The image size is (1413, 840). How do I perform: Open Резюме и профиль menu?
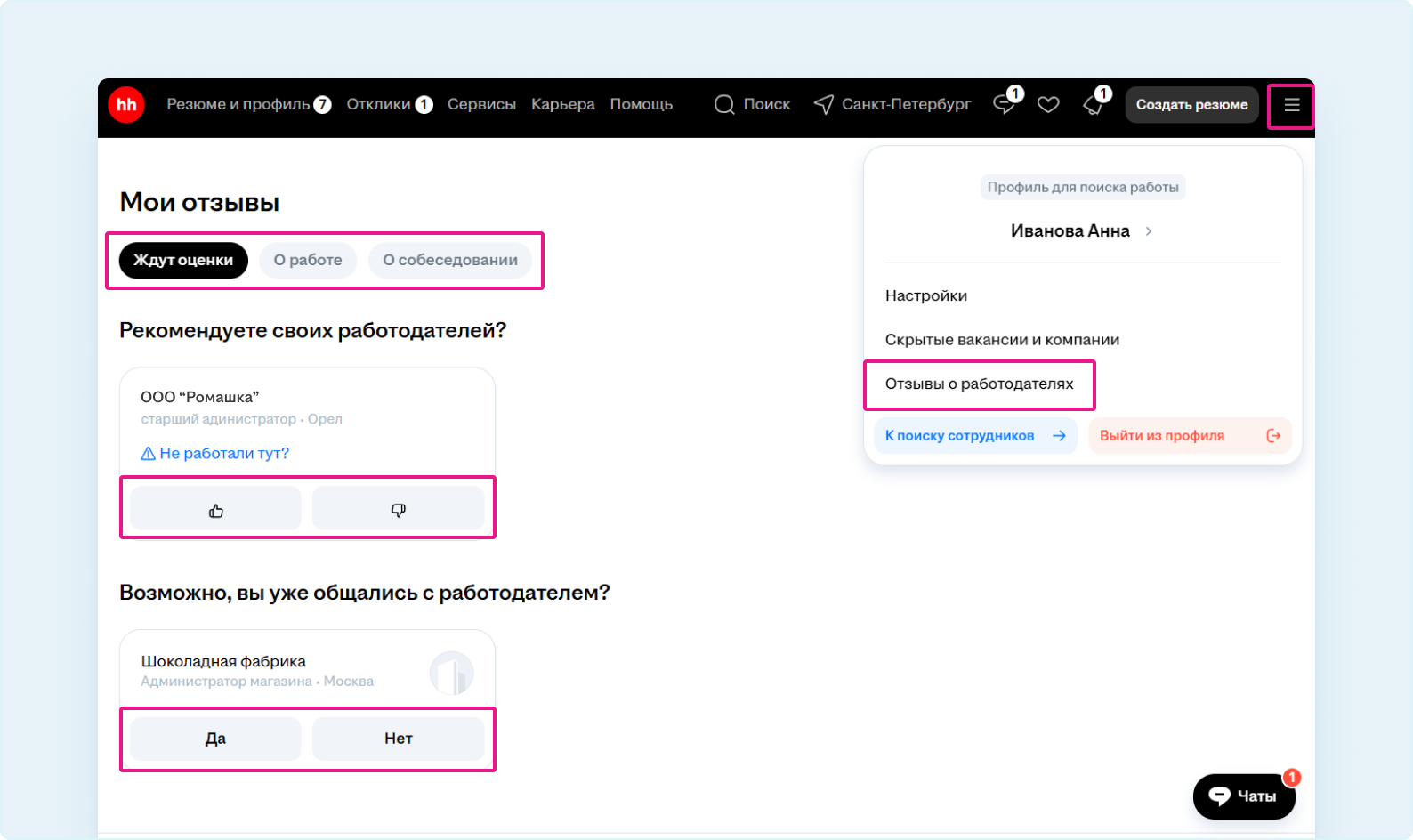238,105
